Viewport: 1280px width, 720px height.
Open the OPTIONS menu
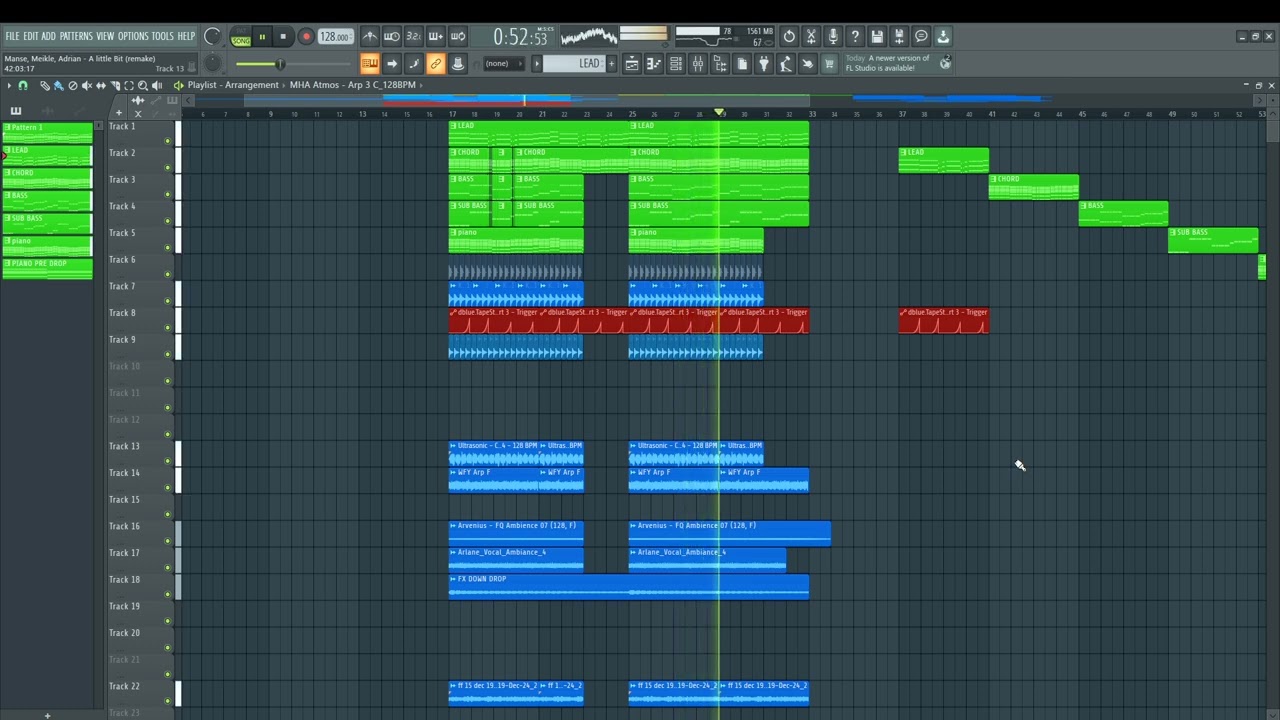[x=132, y=36]
